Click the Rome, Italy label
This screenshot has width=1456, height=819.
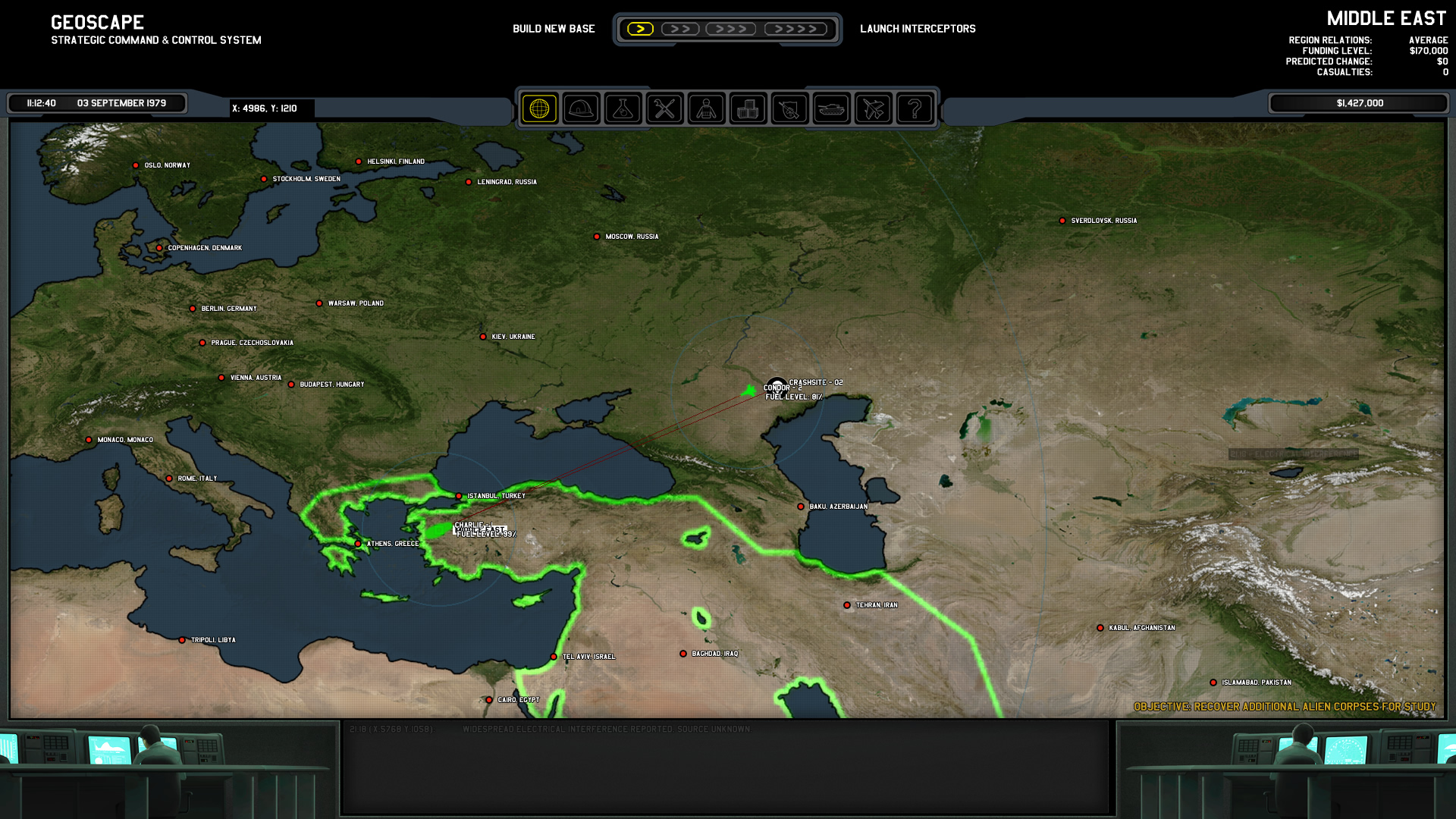(x=197, y=479)
